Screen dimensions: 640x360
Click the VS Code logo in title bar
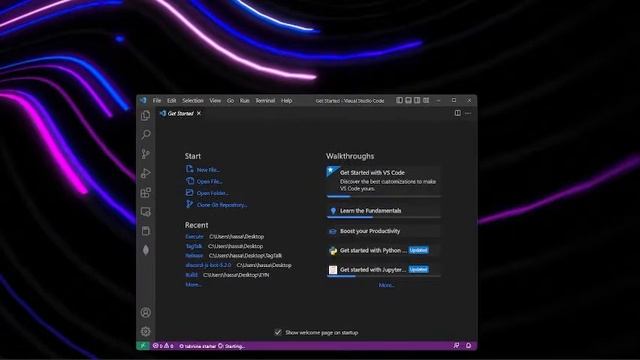coord(143,100)
